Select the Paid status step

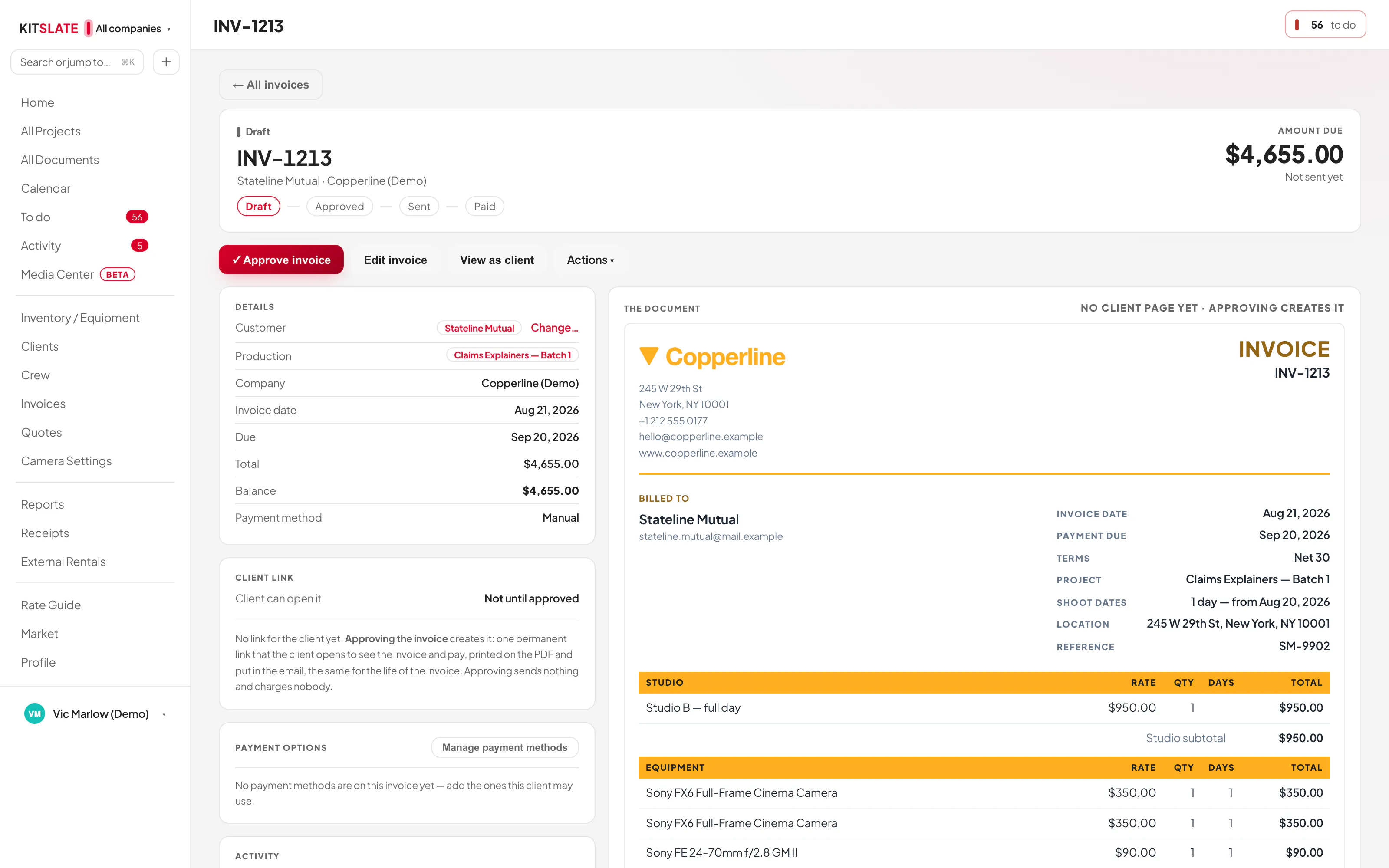pos(484,207)
